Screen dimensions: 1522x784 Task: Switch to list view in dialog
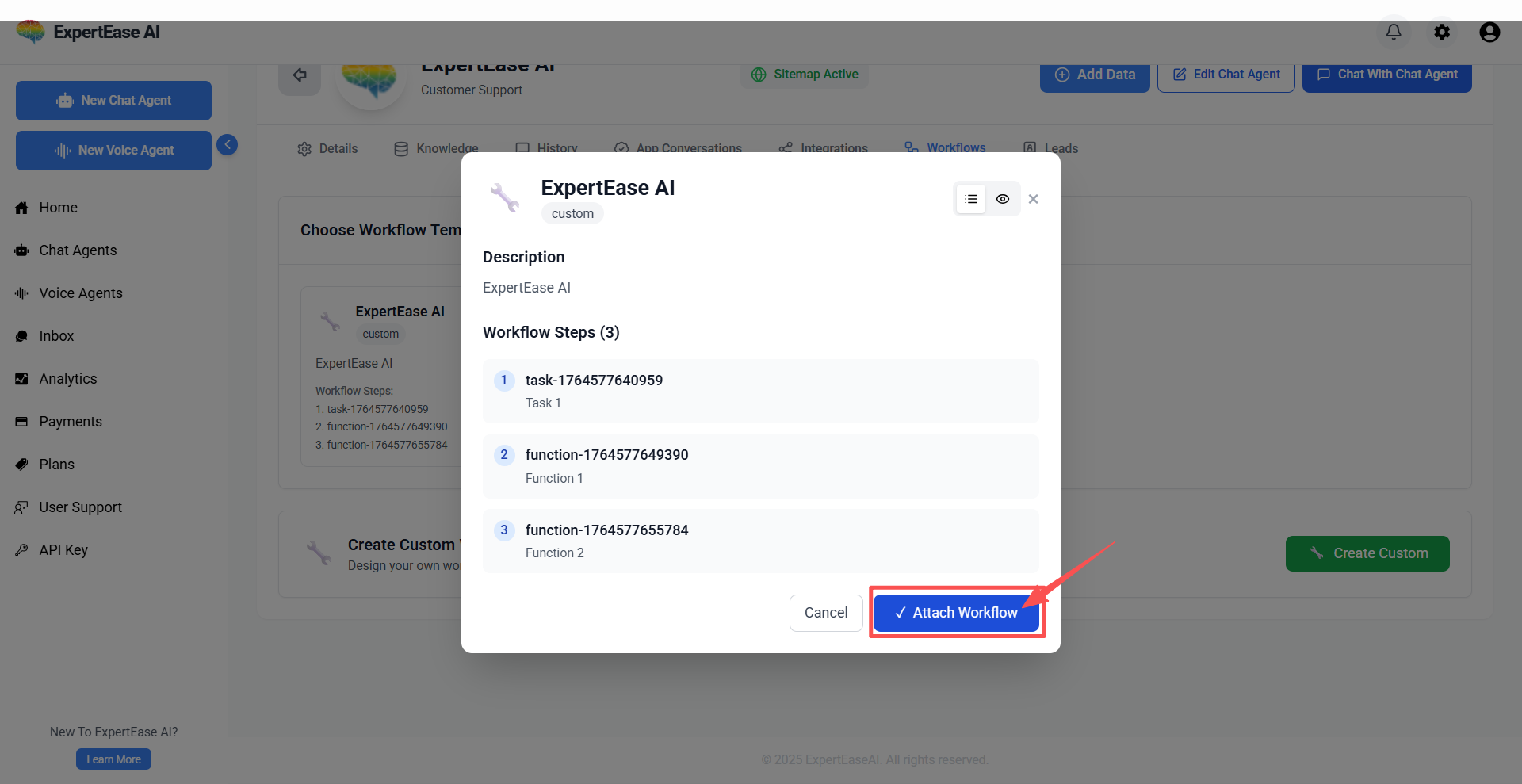[971, 199]
